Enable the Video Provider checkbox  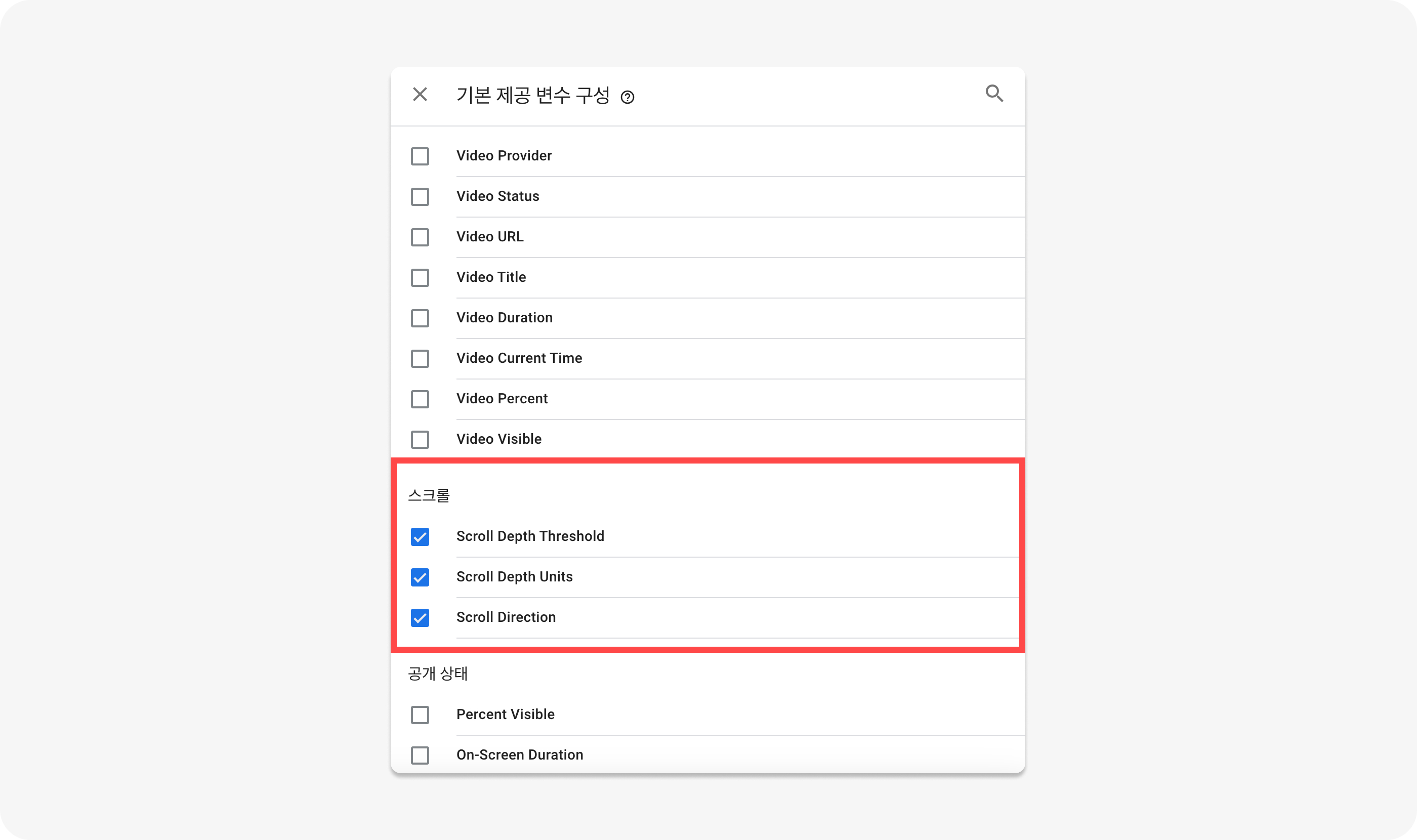click(420, 156)
